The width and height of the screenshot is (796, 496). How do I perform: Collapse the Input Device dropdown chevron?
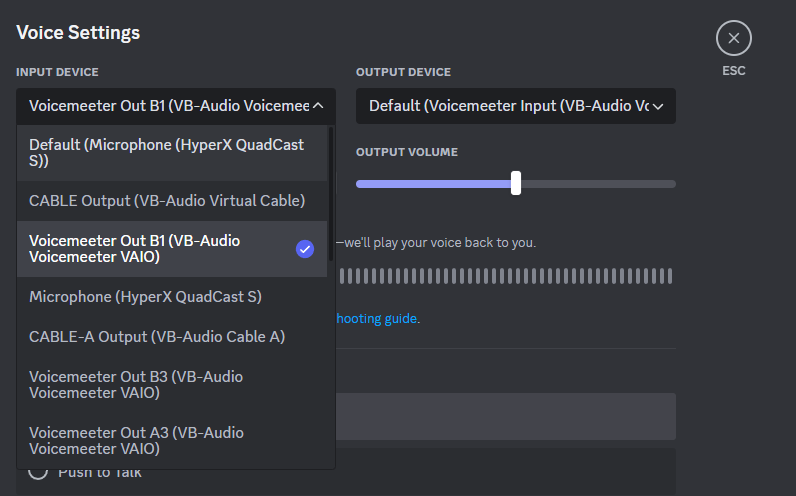(318, 105)
